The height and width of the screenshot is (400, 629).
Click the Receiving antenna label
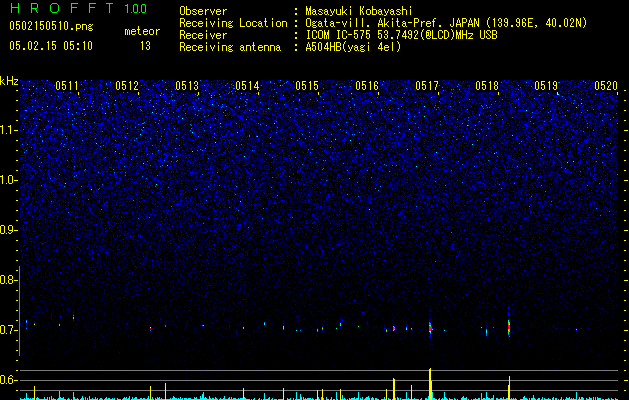(230, 47)
